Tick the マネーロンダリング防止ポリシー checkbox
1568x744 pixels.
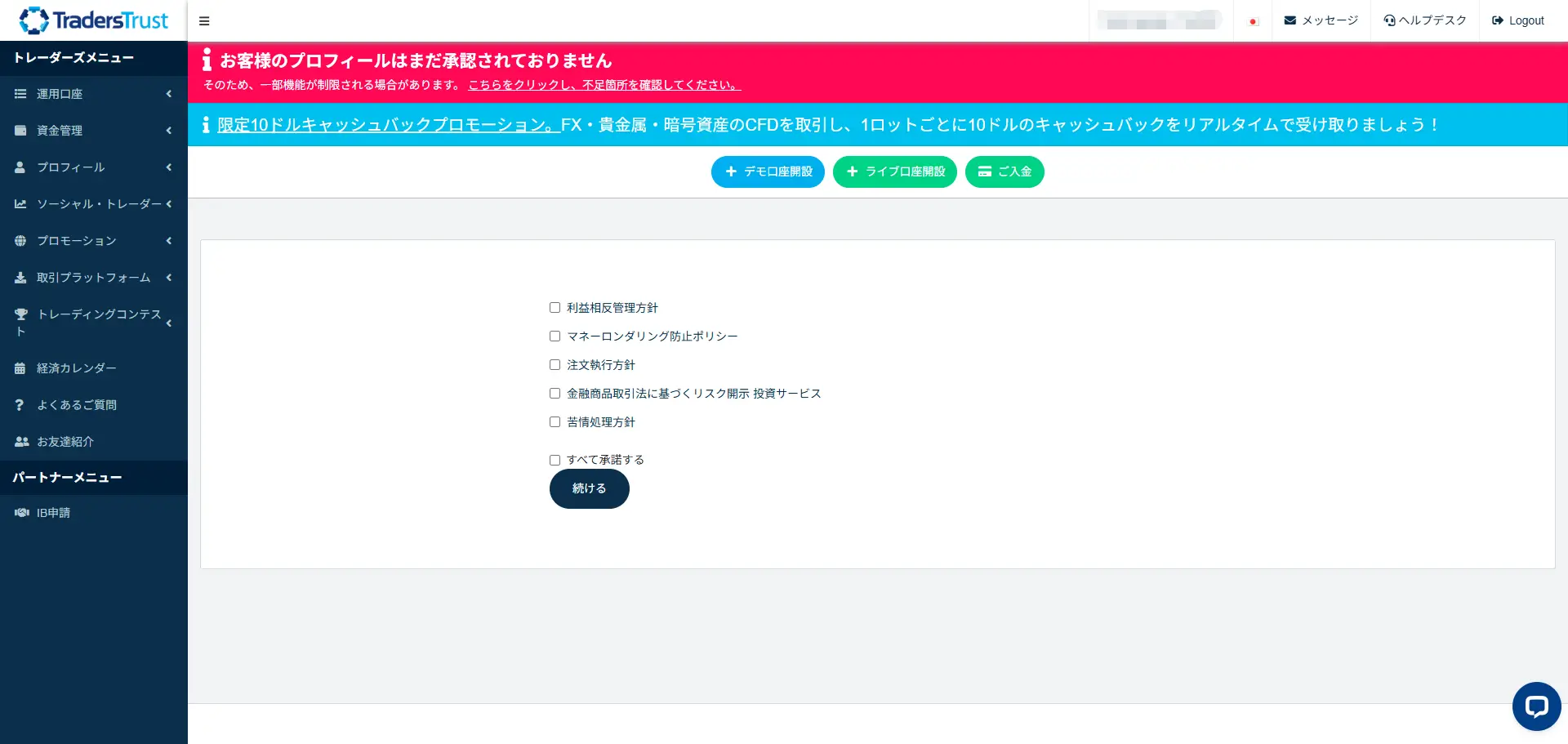555,336
